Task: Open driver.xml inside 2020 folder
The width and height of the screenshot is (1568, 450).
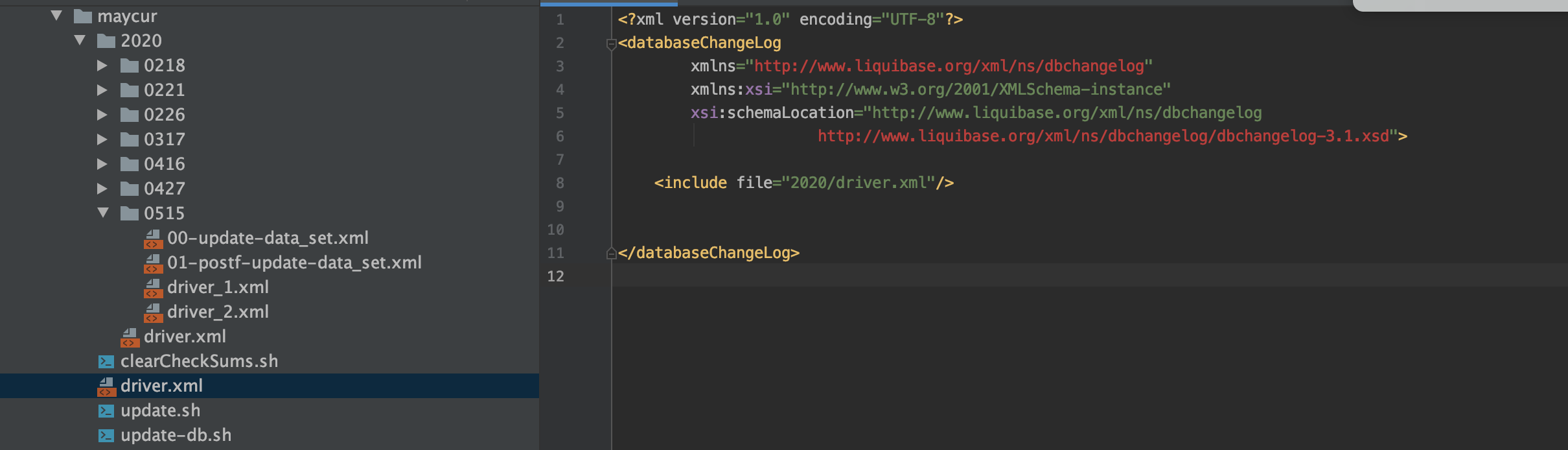Action: [x=185, y=337]
